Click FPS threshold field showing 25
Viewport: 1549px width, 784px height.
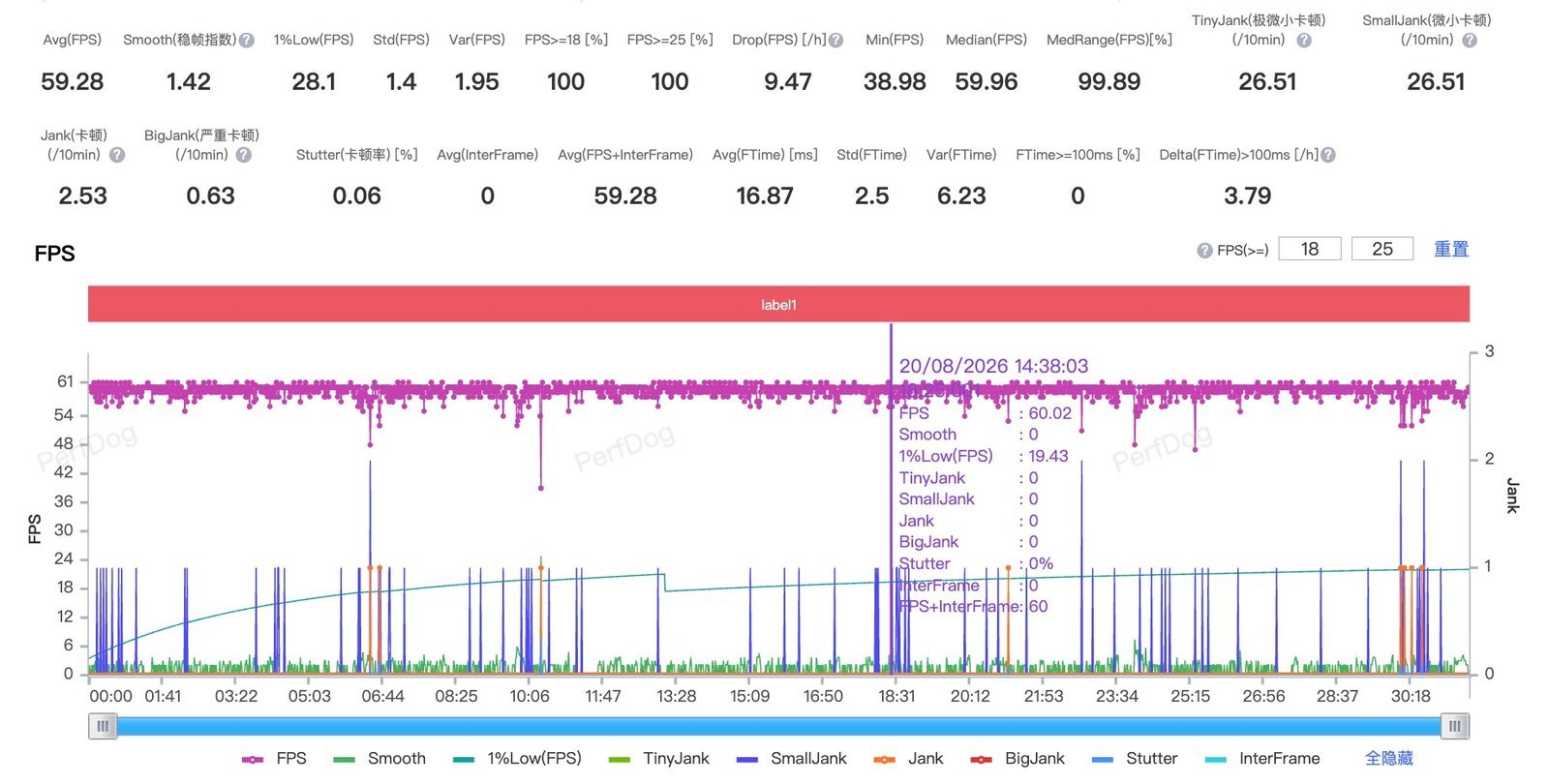1382,249
